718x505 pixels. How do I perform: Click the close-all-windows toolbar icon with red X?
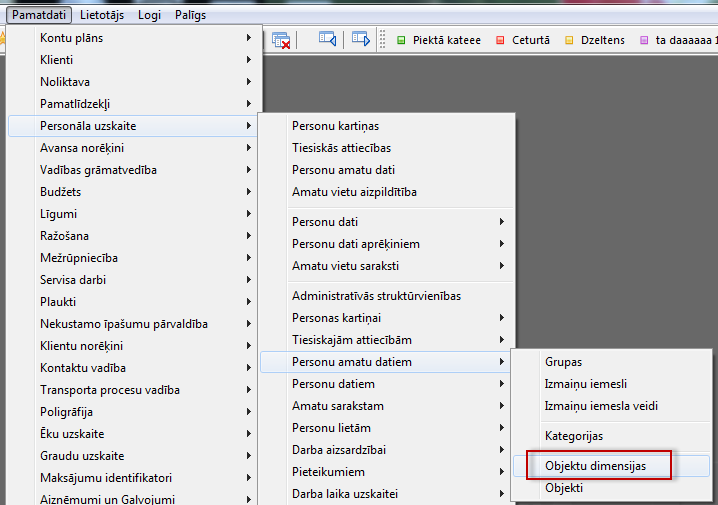(281, 40)
